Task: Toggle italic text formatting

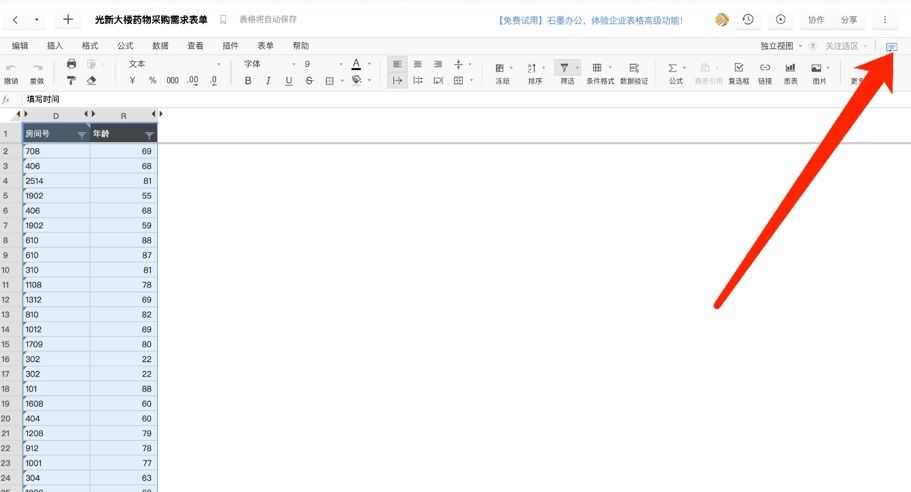Action: tap(268, 81)
